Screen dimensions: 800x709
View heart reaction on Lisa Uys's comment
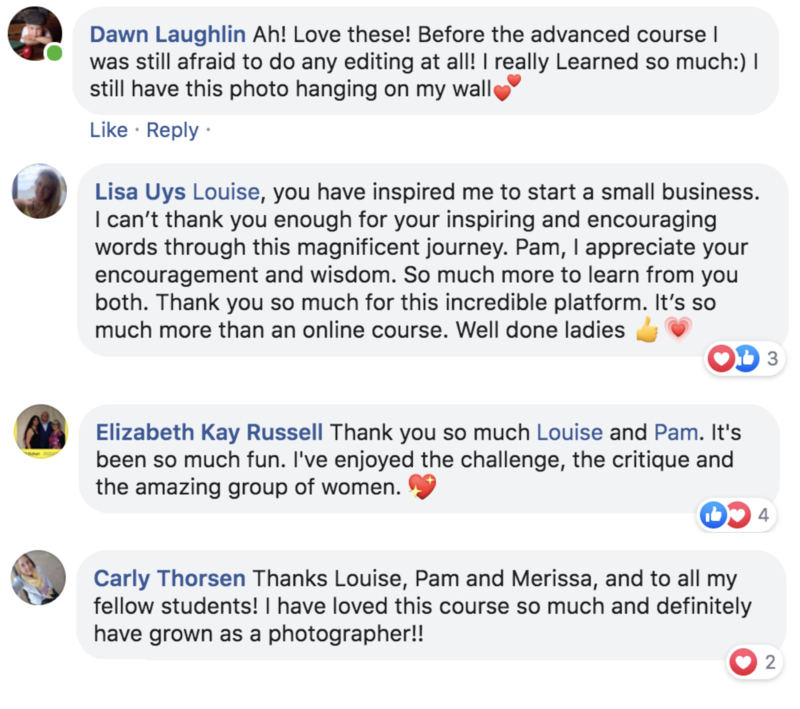click(x=720, y=359)
